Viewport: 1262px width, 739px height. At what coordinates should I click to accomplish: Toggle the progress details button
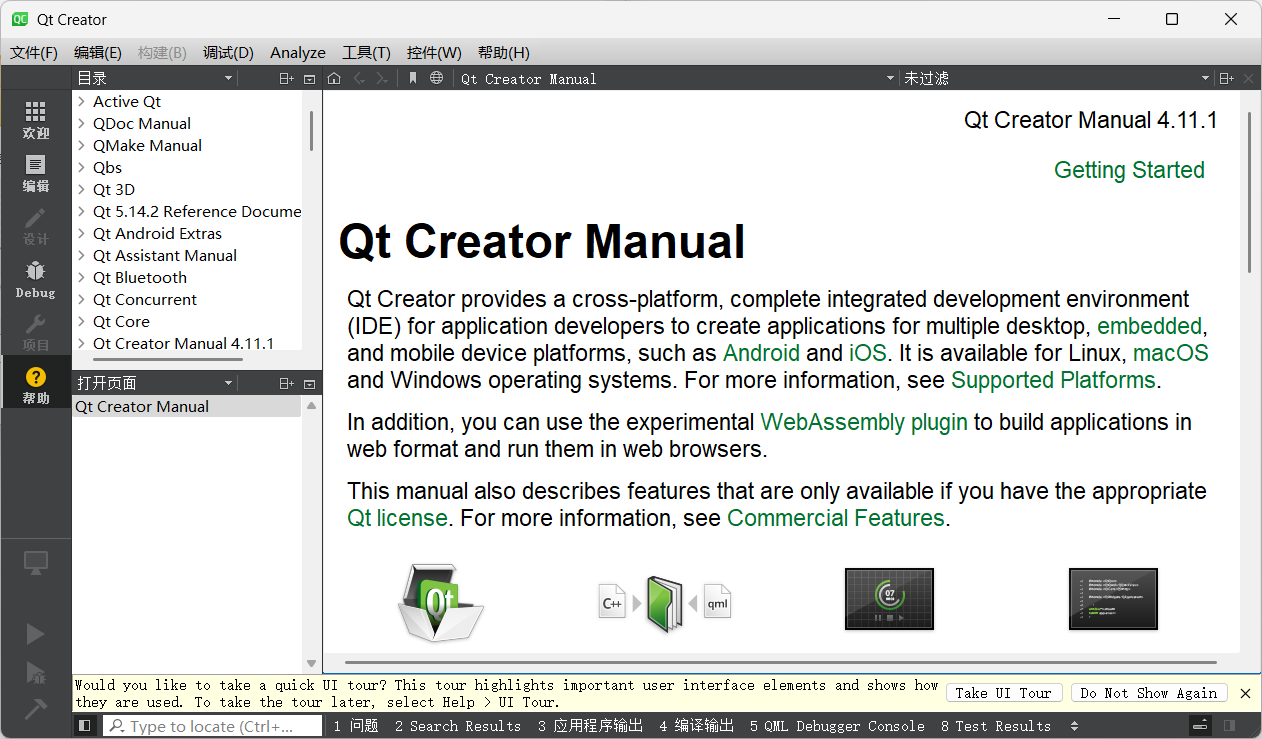tap(1201, 726)
